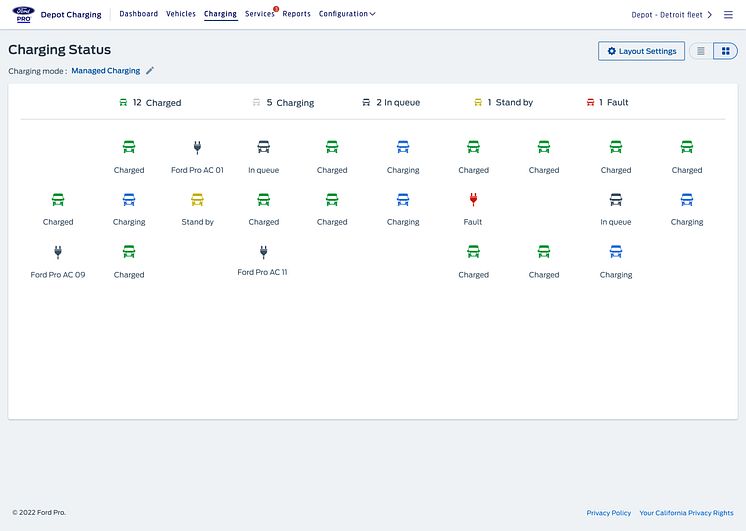The width and height of the screenshot is (746, 531).
Task: Open the hamburger menu icon
Action: click(728, 15)
